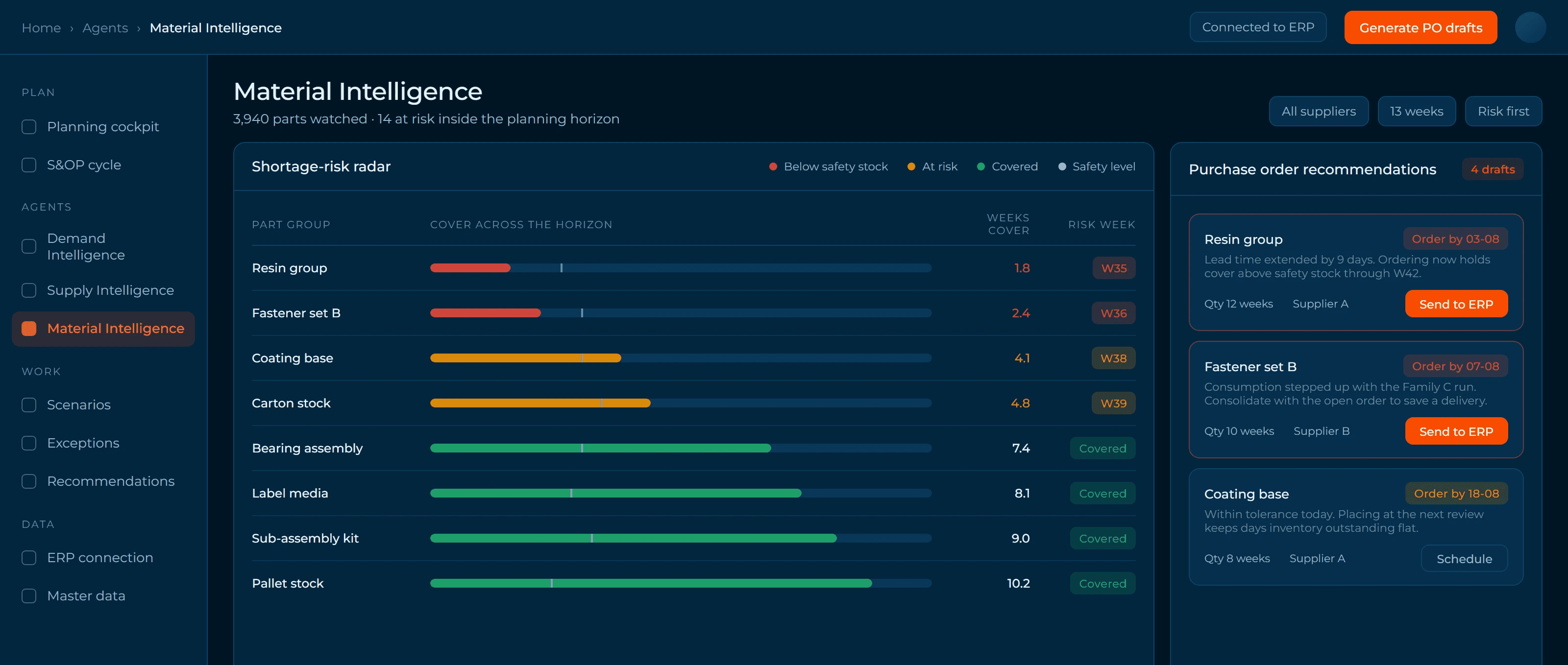The image size is (1568, 665).
Task: Click the Master data square icon
Action: [x=28, y=595]
